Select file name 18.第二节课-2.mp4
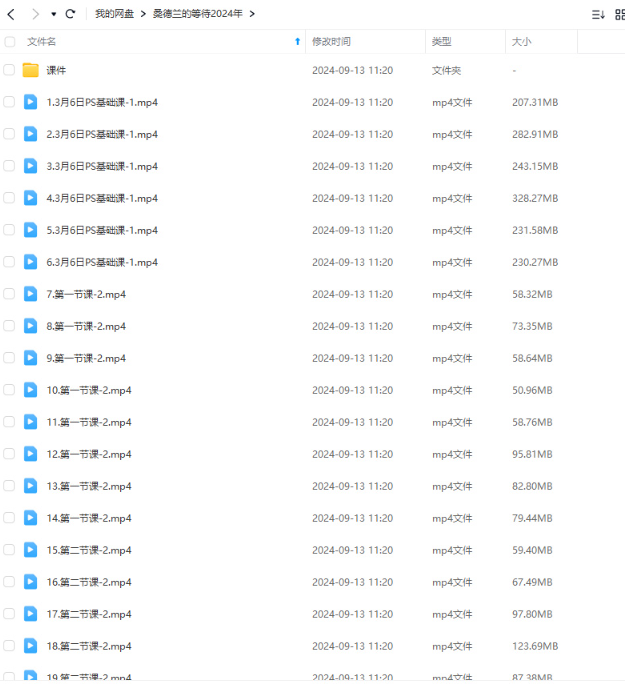The image size is (626, 684). 89,646
